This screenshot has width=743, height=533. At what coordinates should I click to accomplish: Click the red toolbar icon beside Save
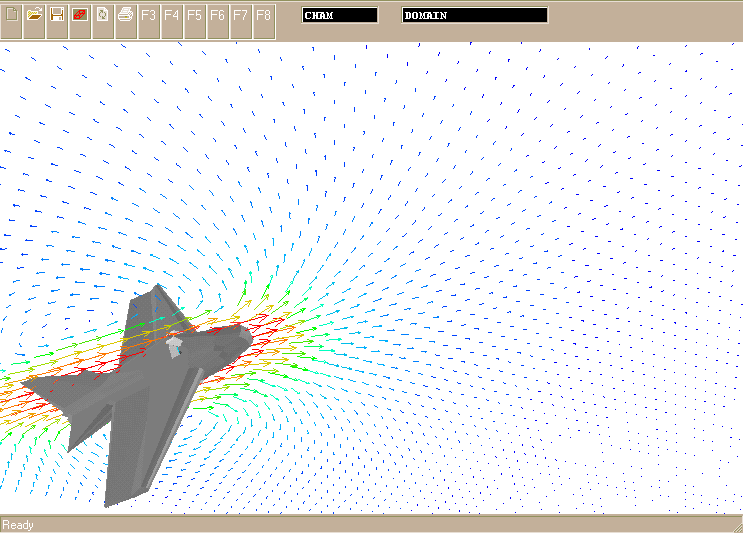pyautogui.click(x=80, y=16)
